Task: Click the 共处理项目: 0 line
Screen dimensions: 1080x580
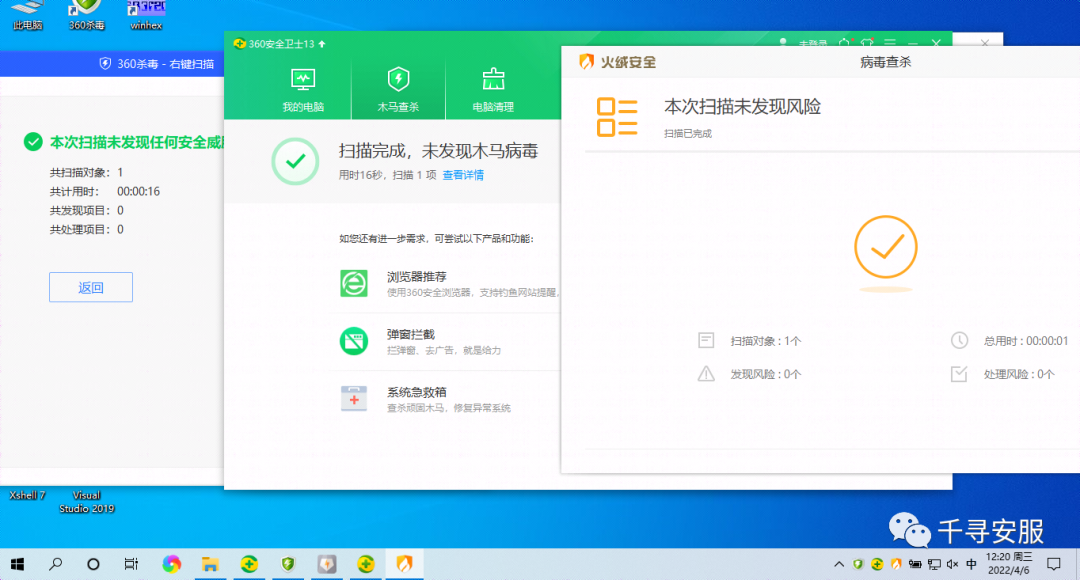Action: [86, 229]
